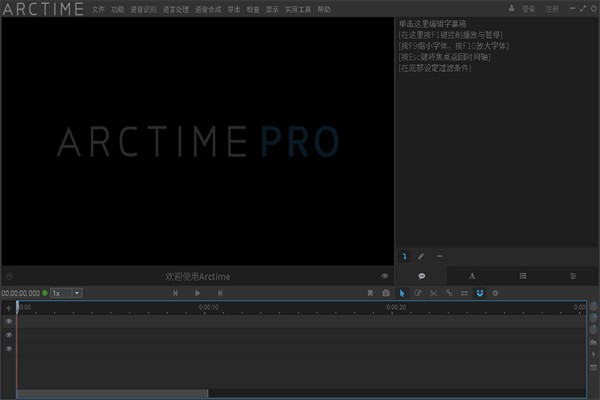Select the chain link tool

(x=449, y=293)
